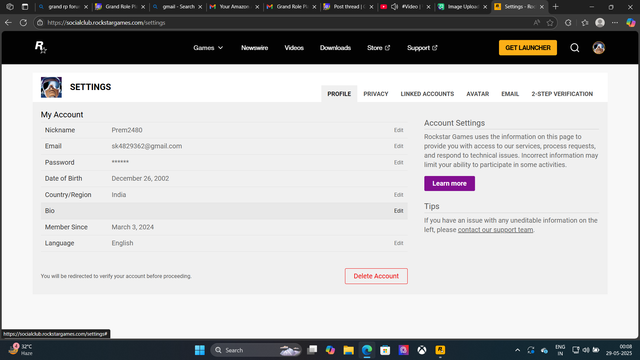Go back using browser back arrow
Viewport: 640px width, 360px height.
click(x=8, y=22)
